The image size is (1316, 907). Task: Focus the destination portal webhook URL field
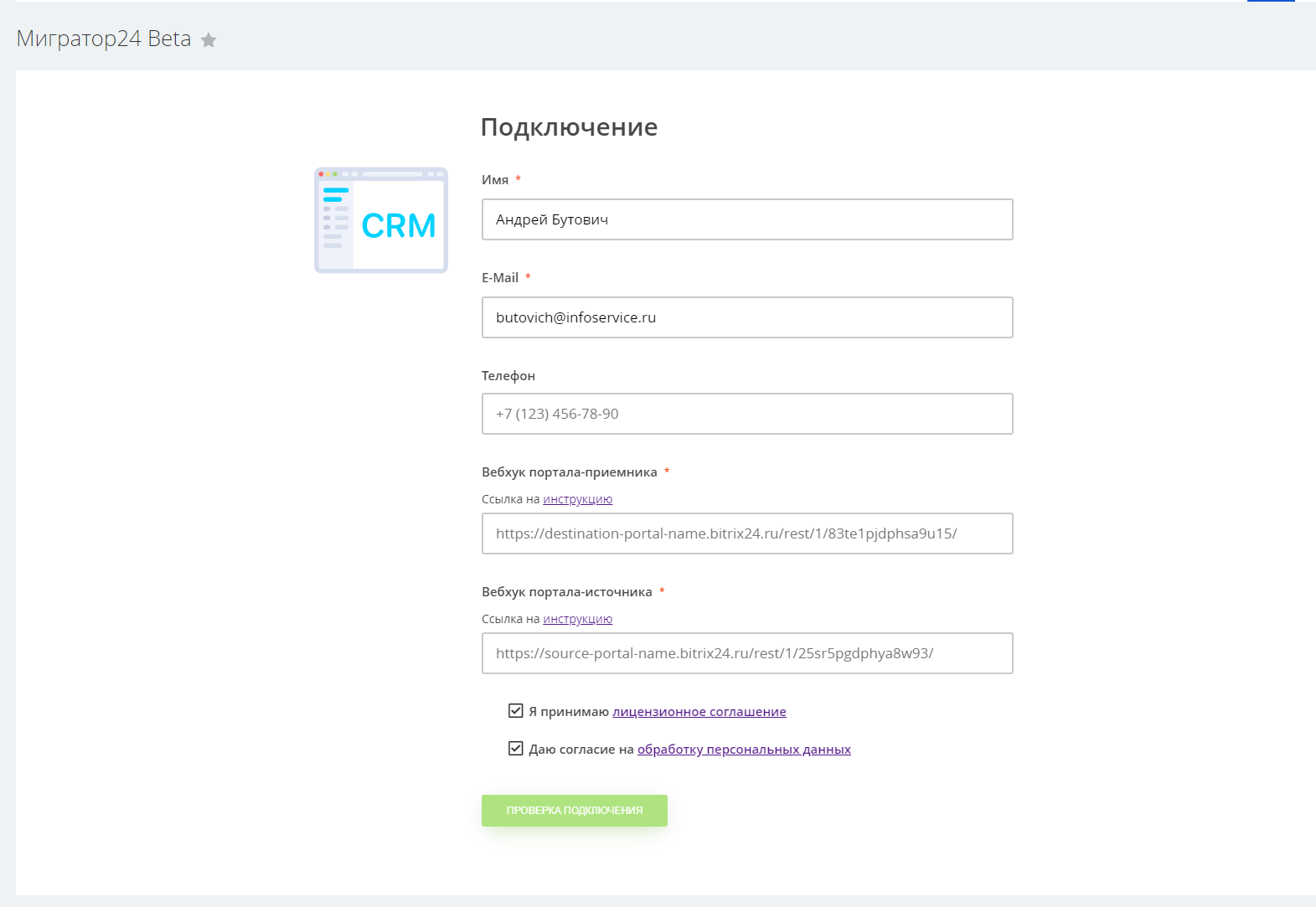pos(746,533)
